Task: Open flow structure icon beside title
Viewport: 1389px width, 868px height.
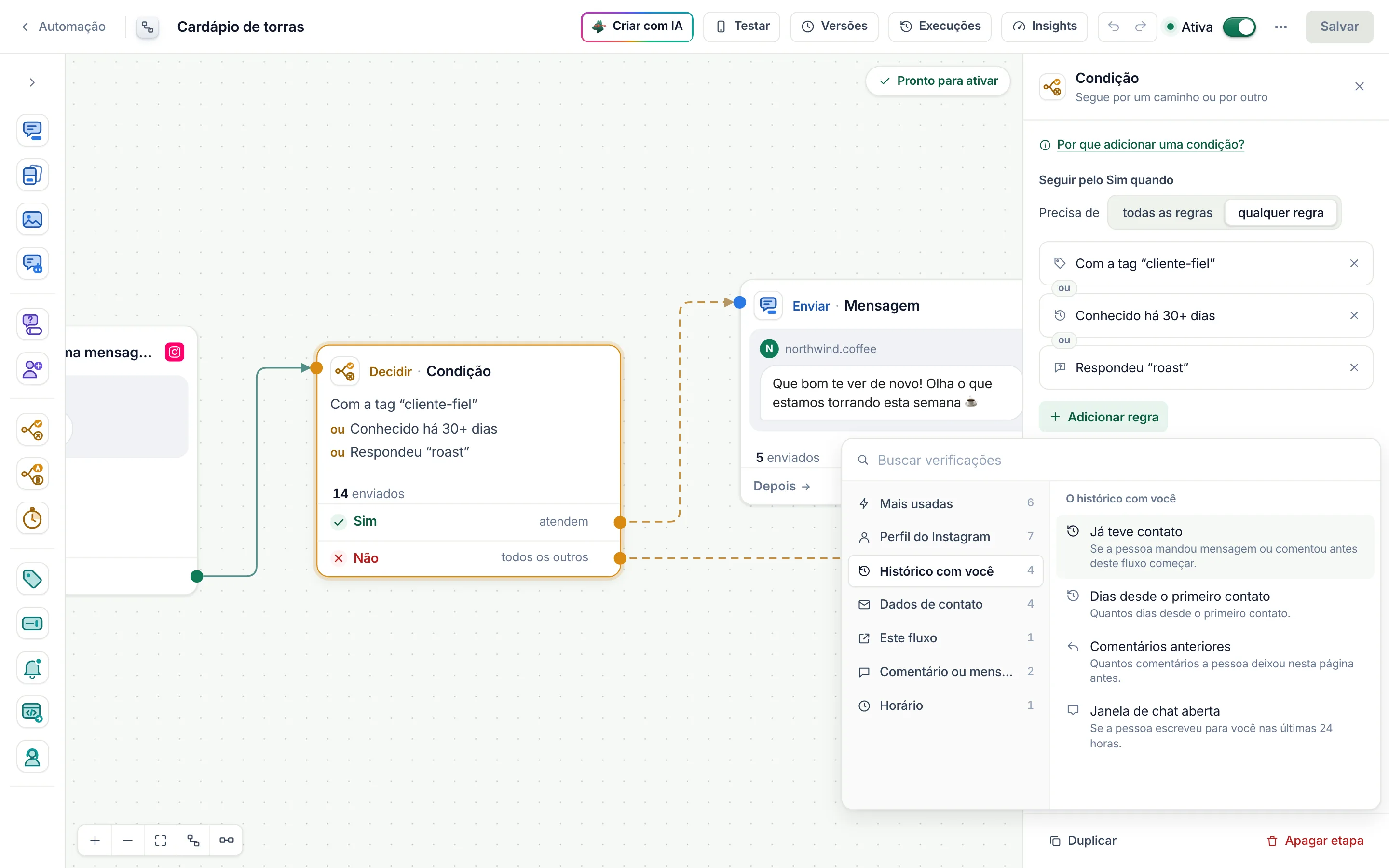Action: click(x=148, y=27)
